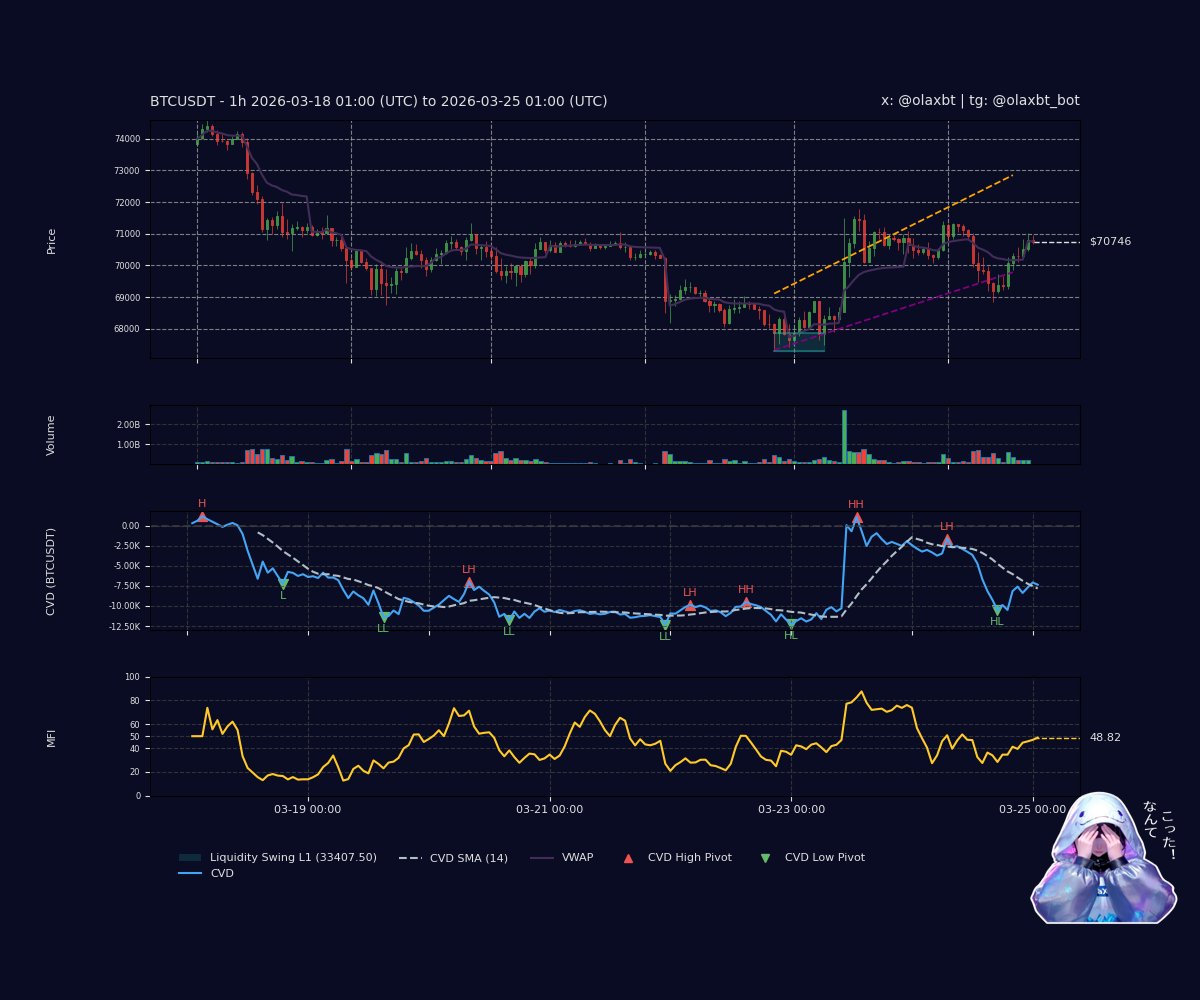Click the -12.50K CVD axis label
This screenshot has width=1200, height=1000.
(x=124, y=626)
